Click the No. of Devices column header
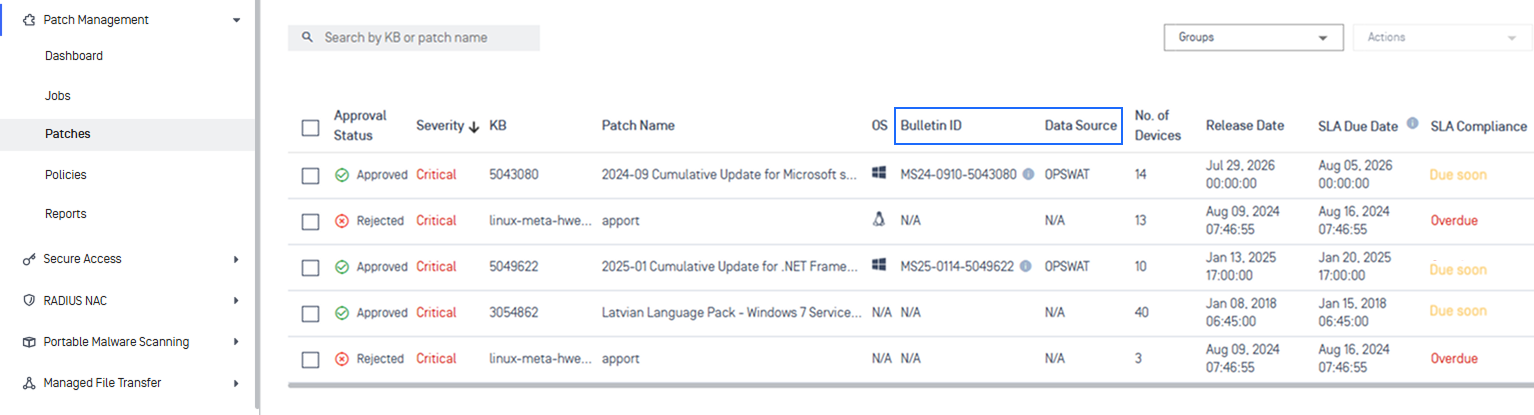Screen dimensions: 1534x415 [x=1158, y=126]
